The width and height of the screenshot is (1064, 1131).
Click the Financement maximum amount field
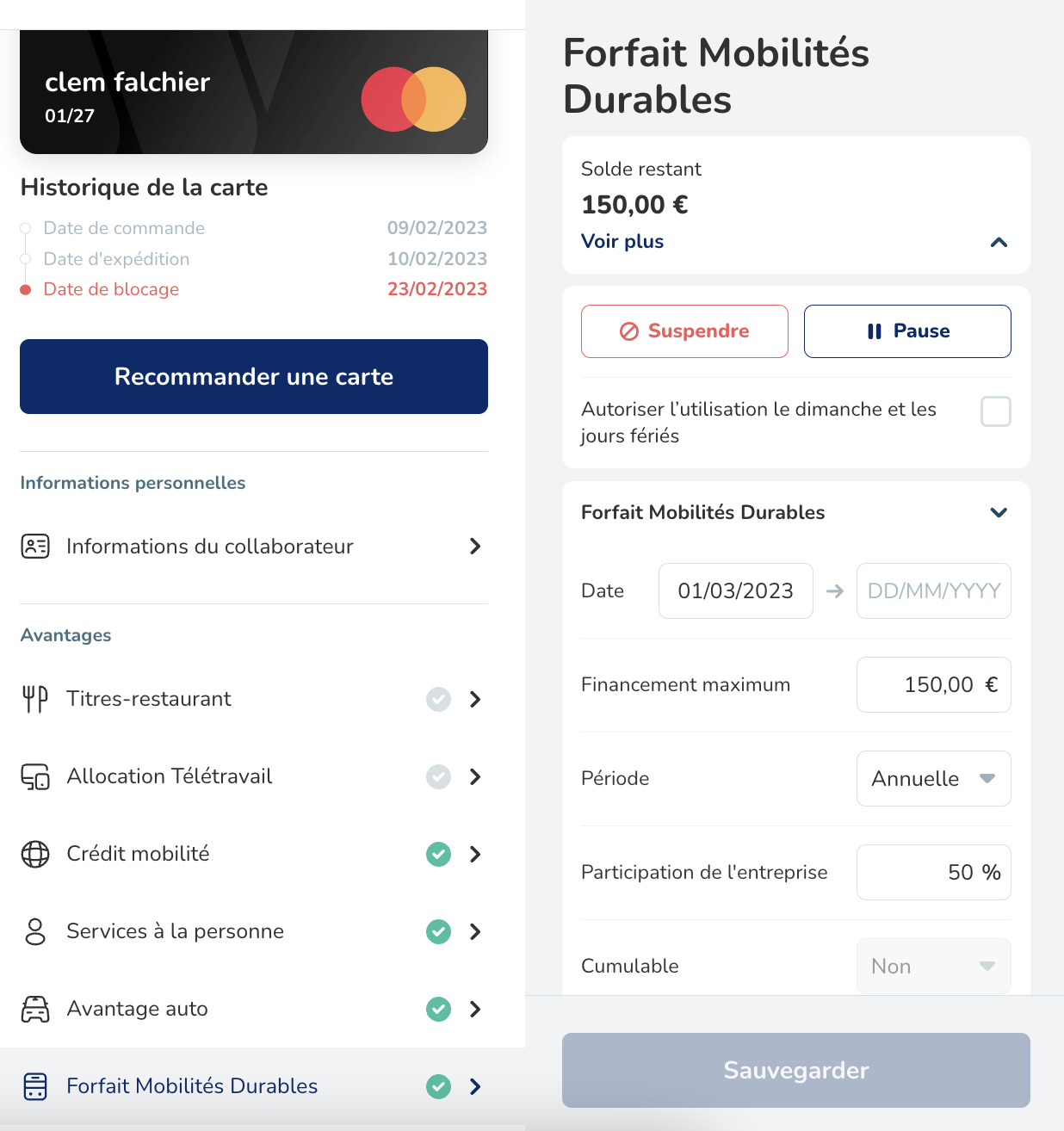tap(933, 685)
